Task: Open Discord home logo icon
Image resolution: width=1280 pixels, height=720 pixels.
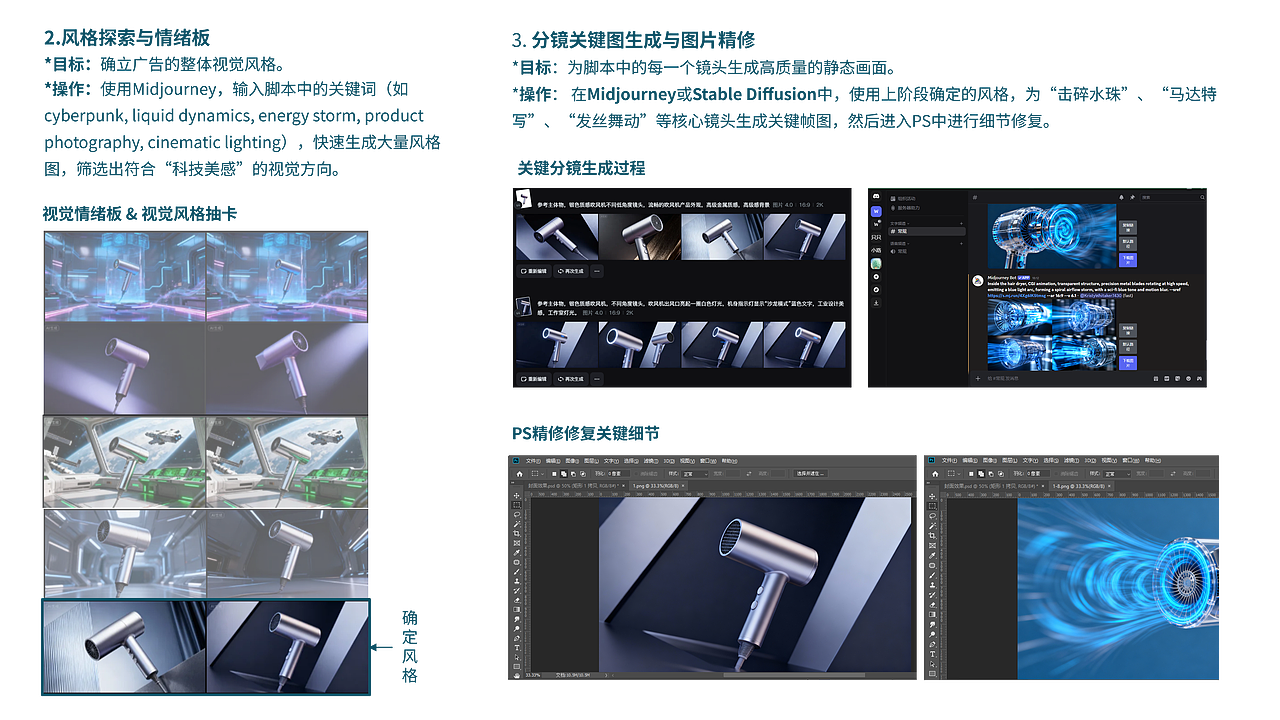Action: tap(876, 196)
